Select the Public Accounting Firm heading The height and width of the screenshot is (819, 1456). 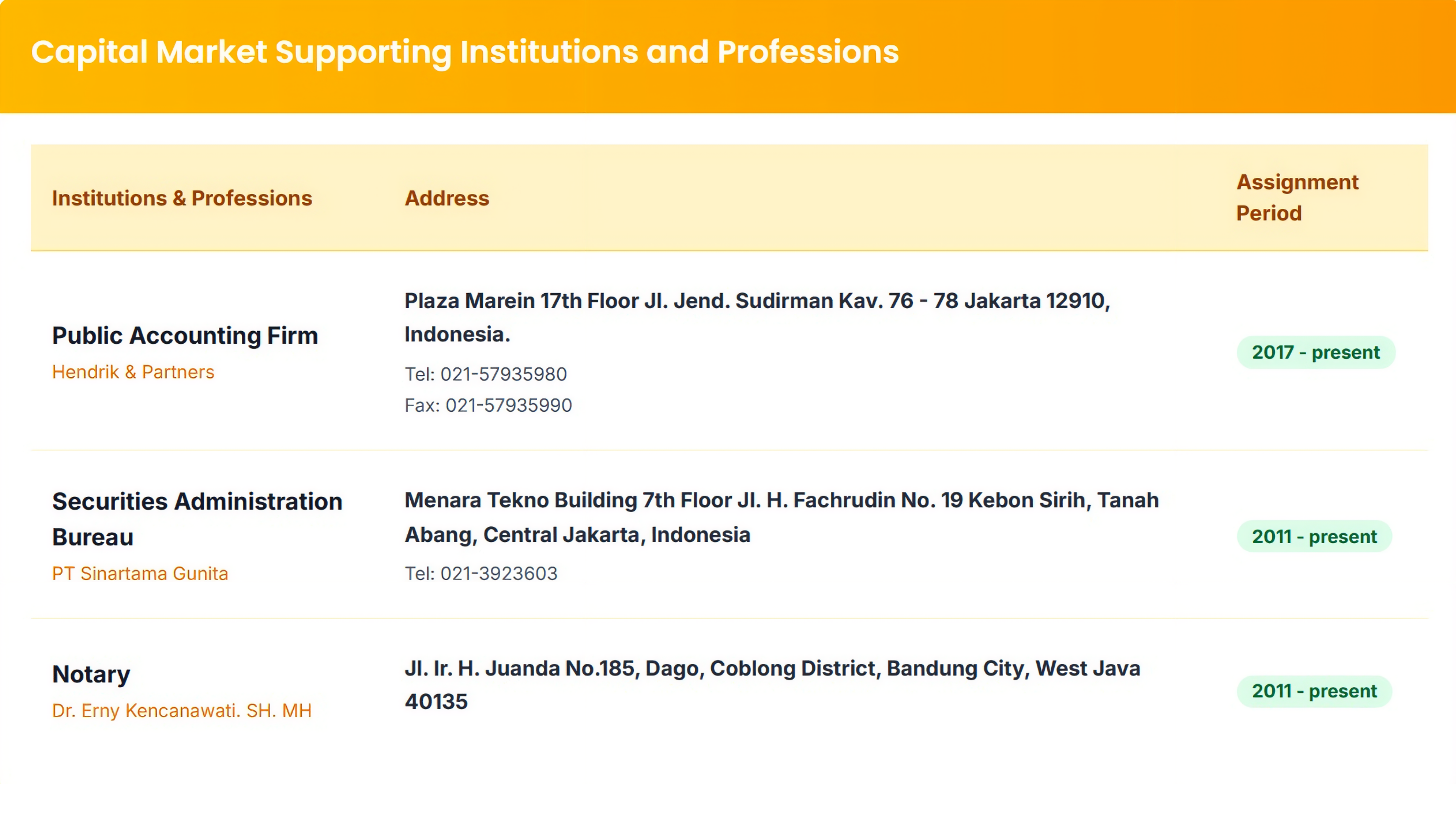(185, 336)
